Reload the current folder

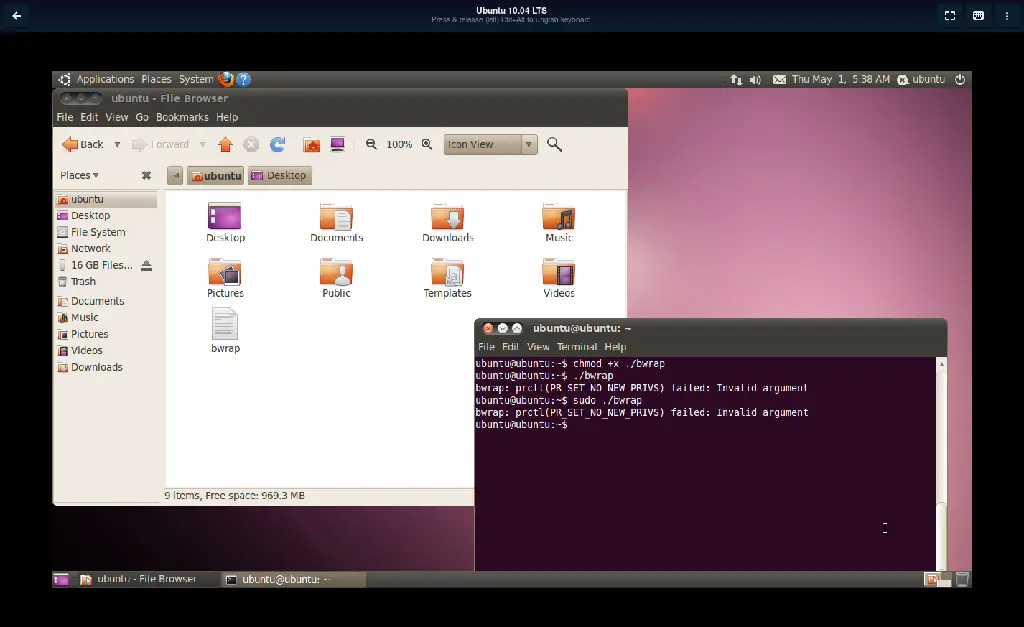[x=278, y=144]
